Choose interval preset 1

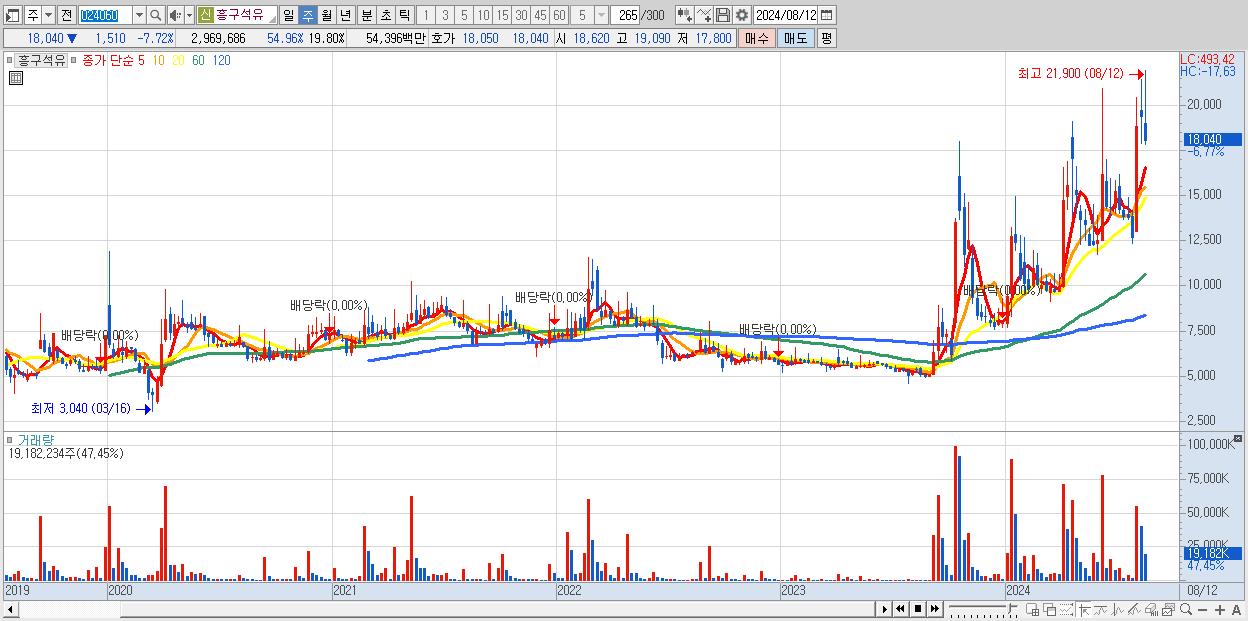click(x=425, y=15)
